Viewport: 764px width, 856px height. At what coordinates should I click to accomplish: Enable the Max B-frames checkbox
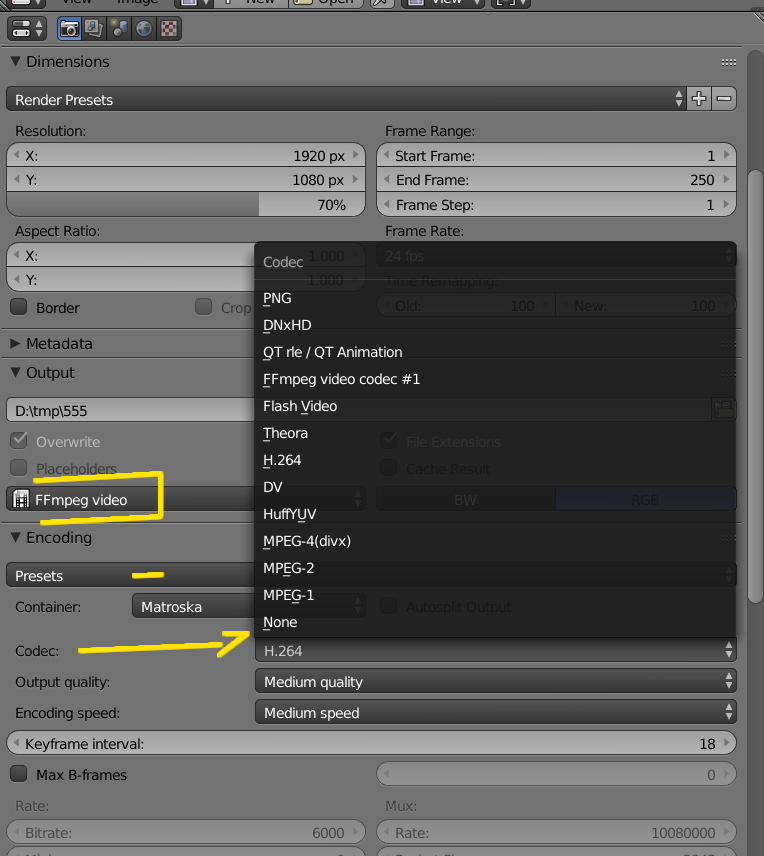(19, 774)
